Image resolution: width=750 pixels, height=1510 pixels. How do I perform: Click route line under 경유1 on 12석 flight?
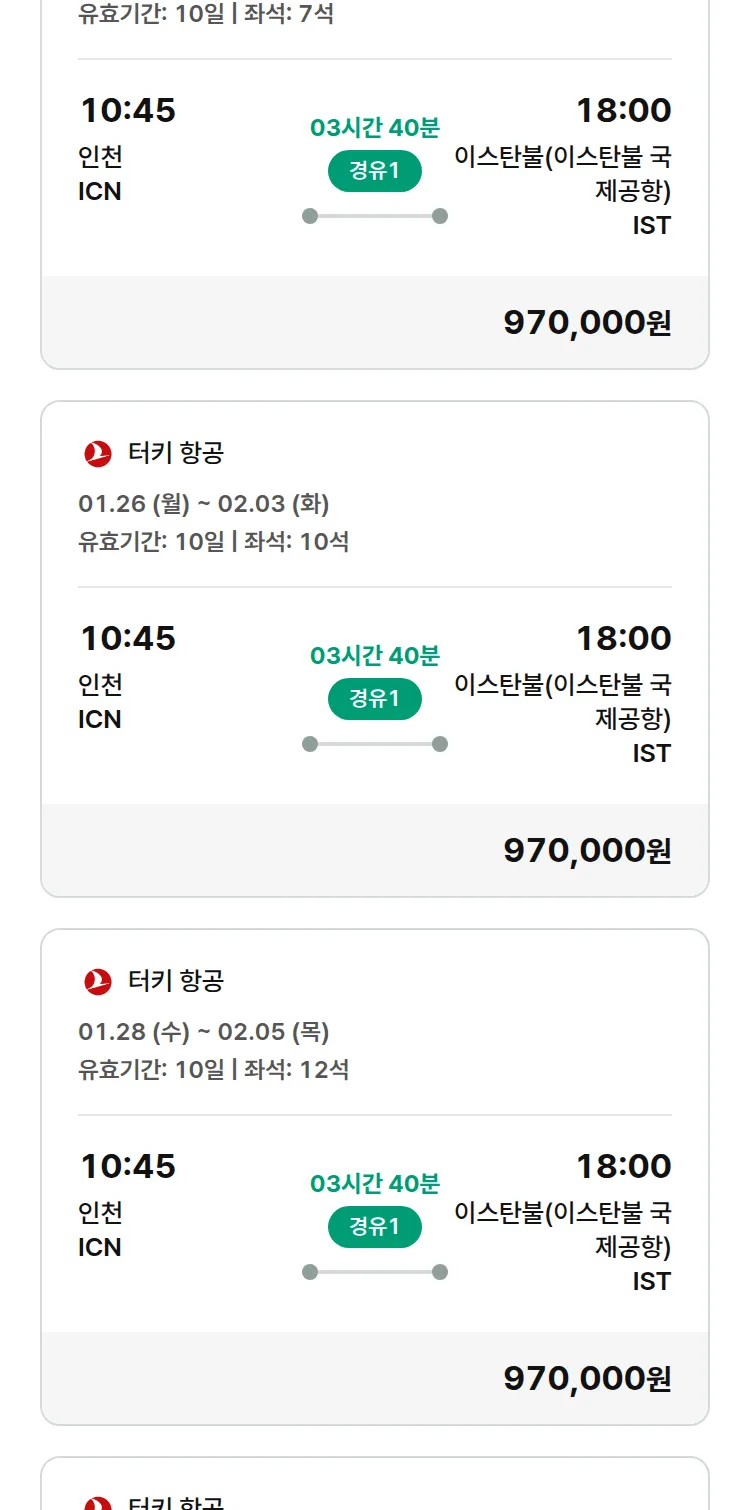[375, 1272]
